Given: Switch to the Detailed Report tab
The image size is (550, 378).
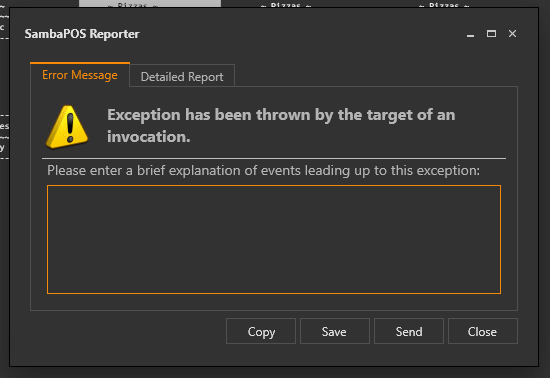Looking at the screenshot, I should [x=182, y=76].
